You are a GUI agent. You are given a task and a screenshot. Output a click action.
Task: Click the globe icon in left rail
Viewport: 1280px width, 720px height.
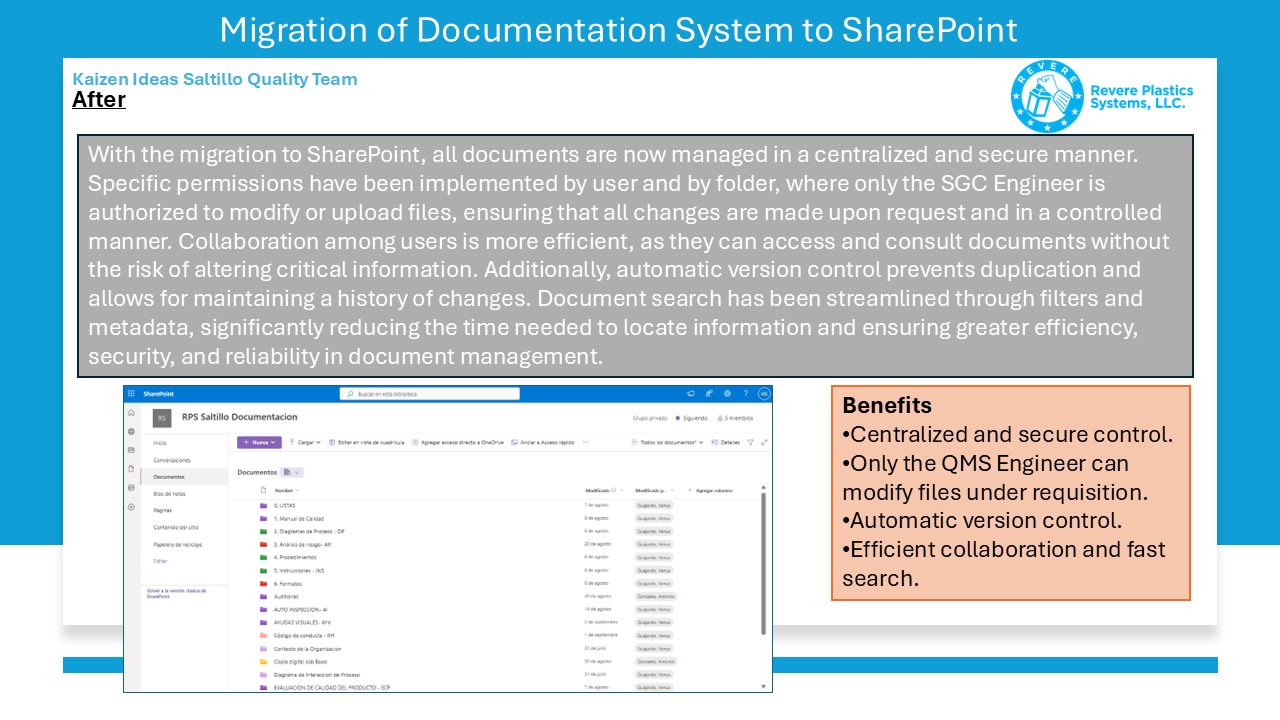click(131, 432)
